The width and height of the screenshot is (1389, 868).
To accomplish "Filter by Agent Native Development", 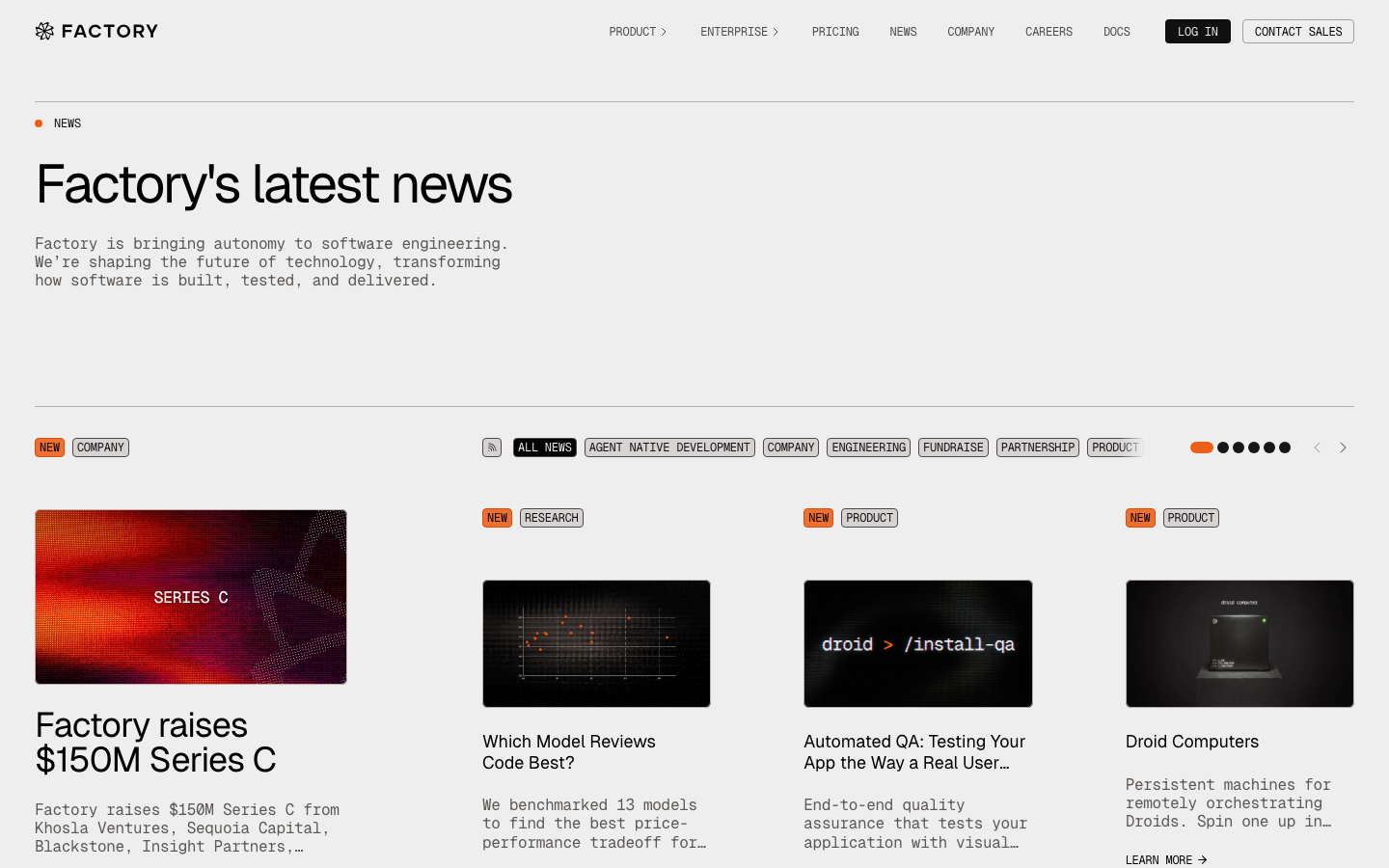I will (669, 448).
